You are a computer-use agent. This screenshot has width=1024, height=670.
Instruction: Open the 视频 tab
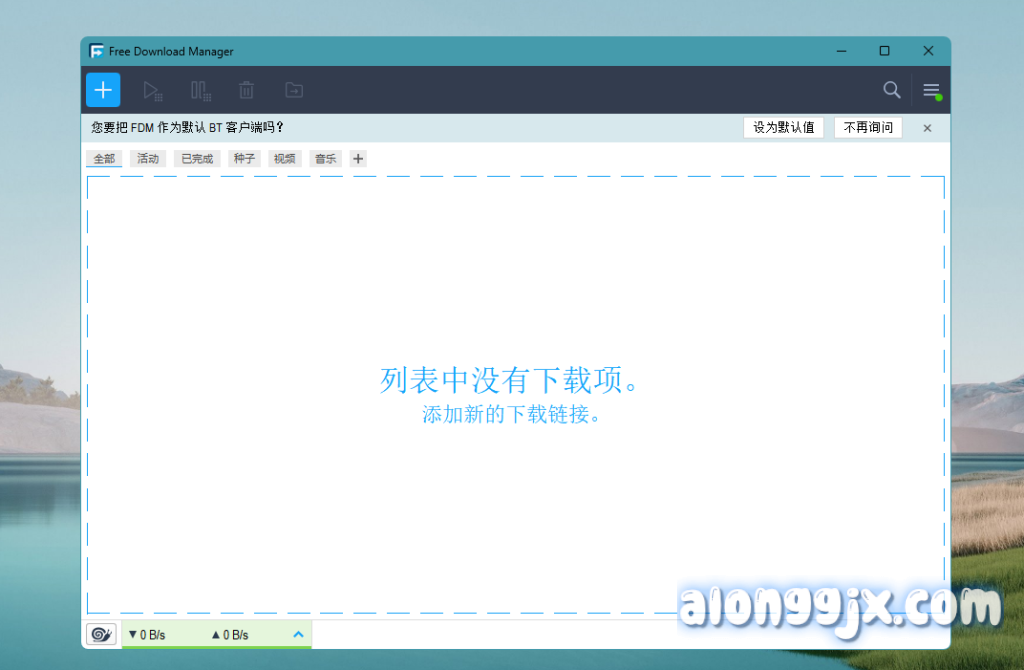(285, 158)
